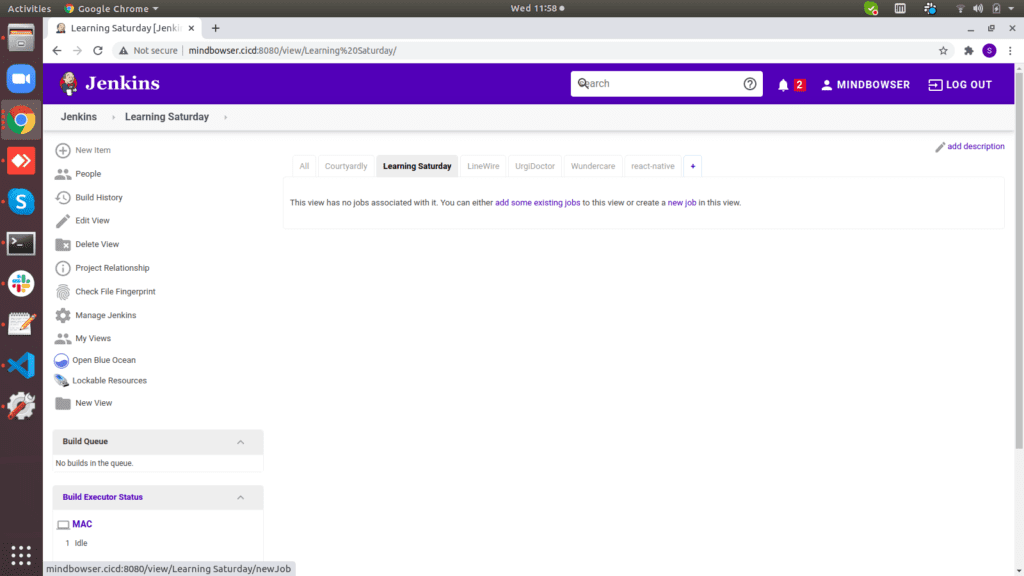This screenshot has width=1024, height=576.
Task: Expand the Jenkins breadcrumb arrow
Action: tap(113, 117)
